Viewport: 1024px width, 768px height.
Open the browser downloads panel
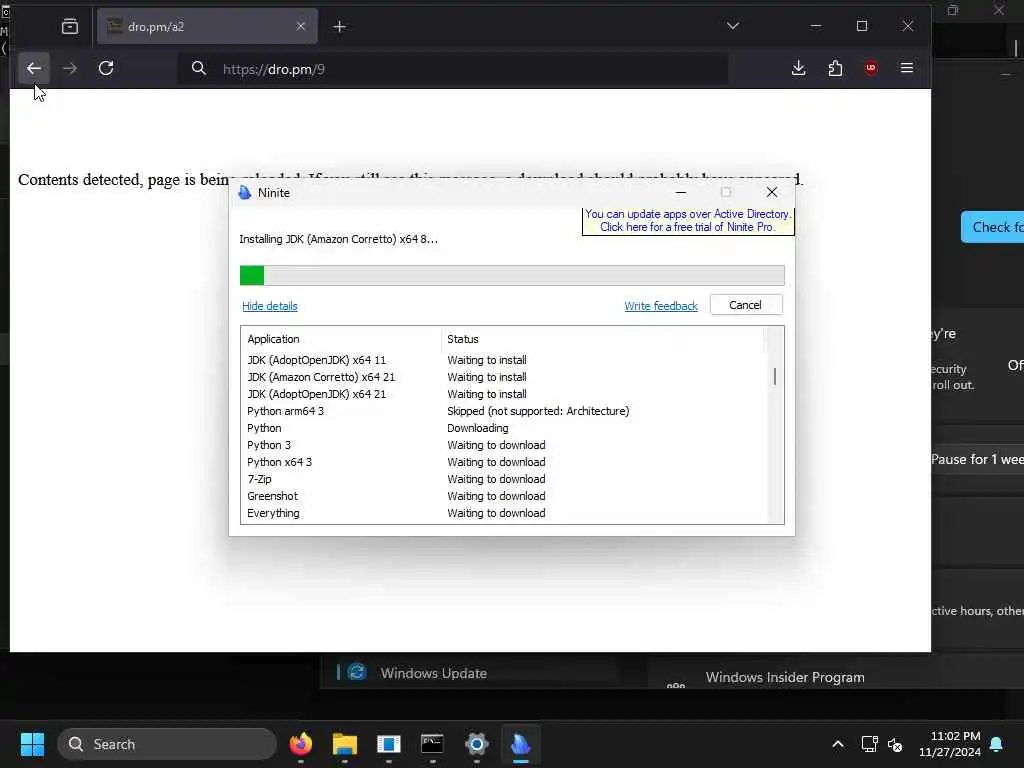click(x=798, y=68)
